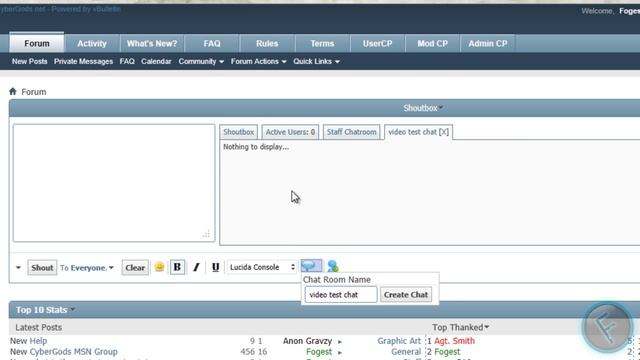Image resolution: width=640 pixels, height=360 pixels.
Task: Switch to the Shoutbox chat tab
Action: [238, 132]
